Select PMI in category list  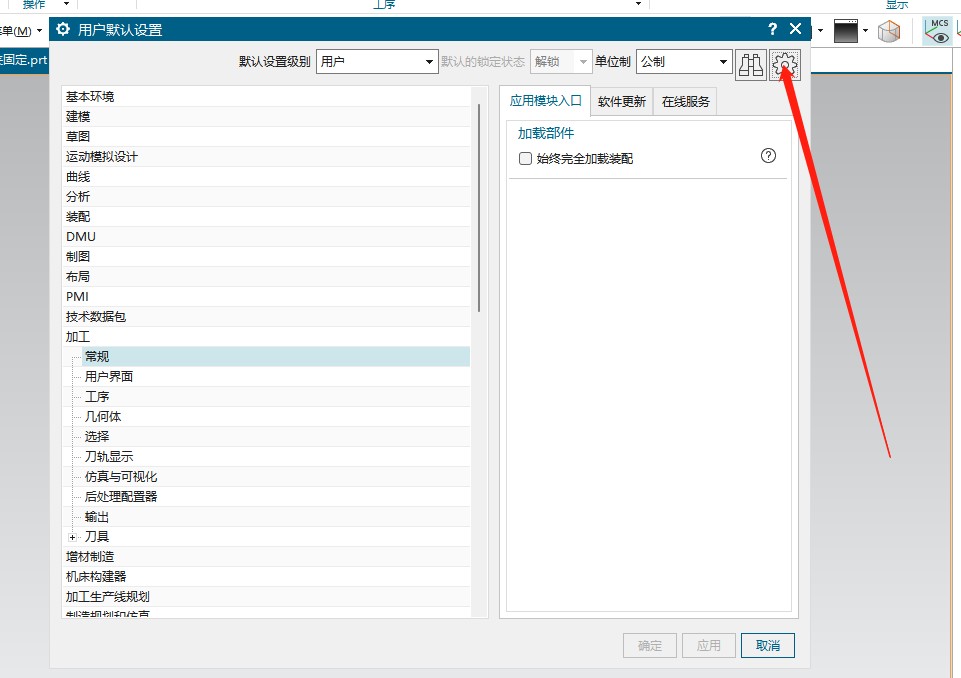[266, 297]
